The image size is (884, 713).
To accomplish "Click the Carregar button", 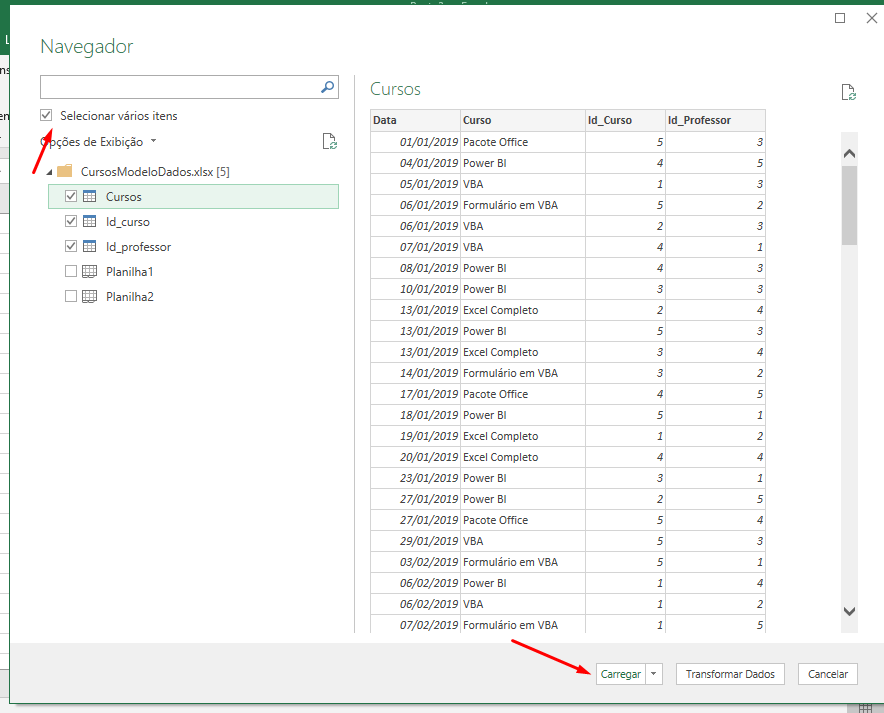I will point(621,674).
